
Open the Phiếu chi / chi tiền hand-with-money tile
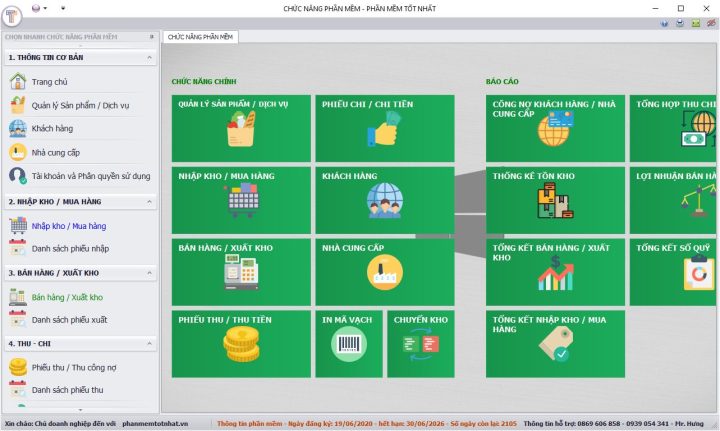pyautogui.click(x=385, y=128)
